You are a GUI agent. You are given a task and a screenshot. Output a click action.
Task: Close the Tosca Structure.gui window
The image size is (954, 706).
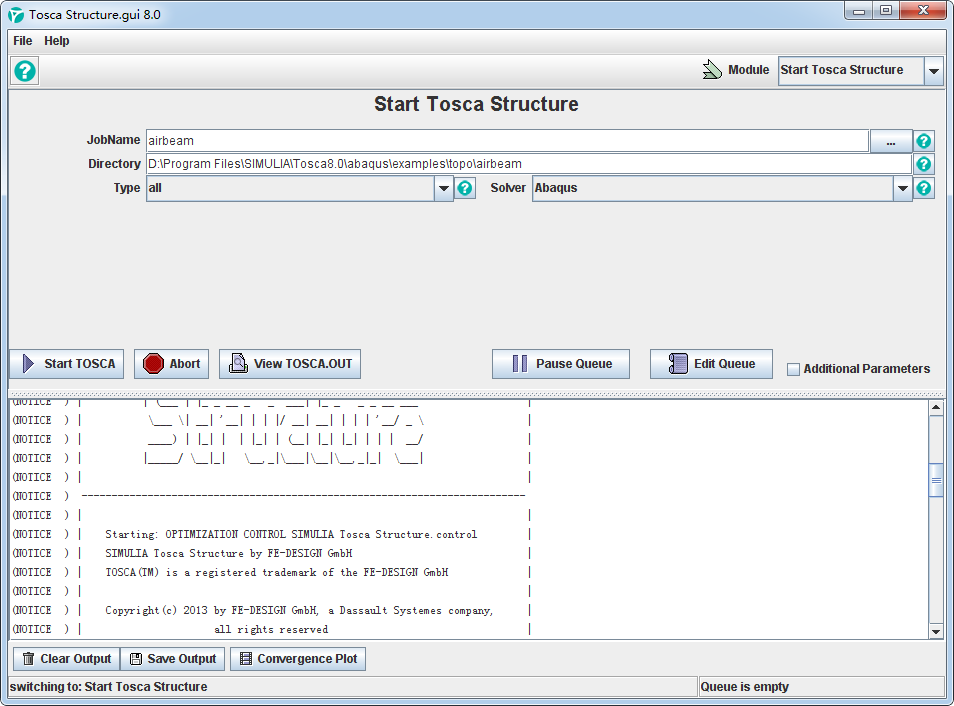coord(924,10)
